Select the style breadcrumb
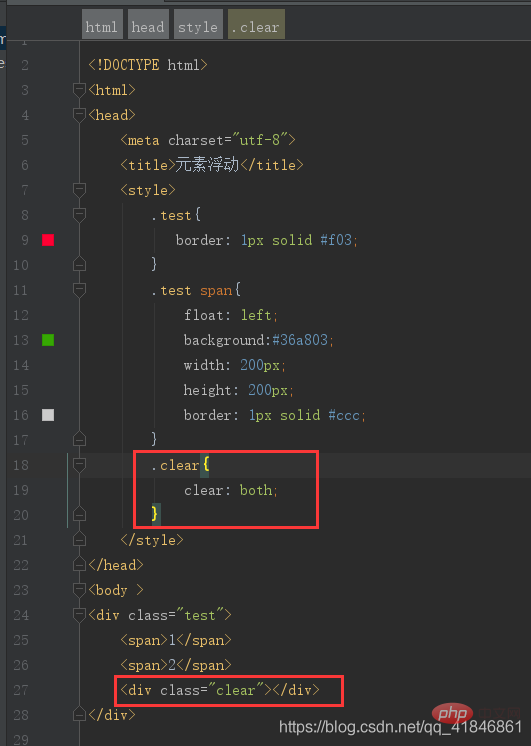 [198, 25]
